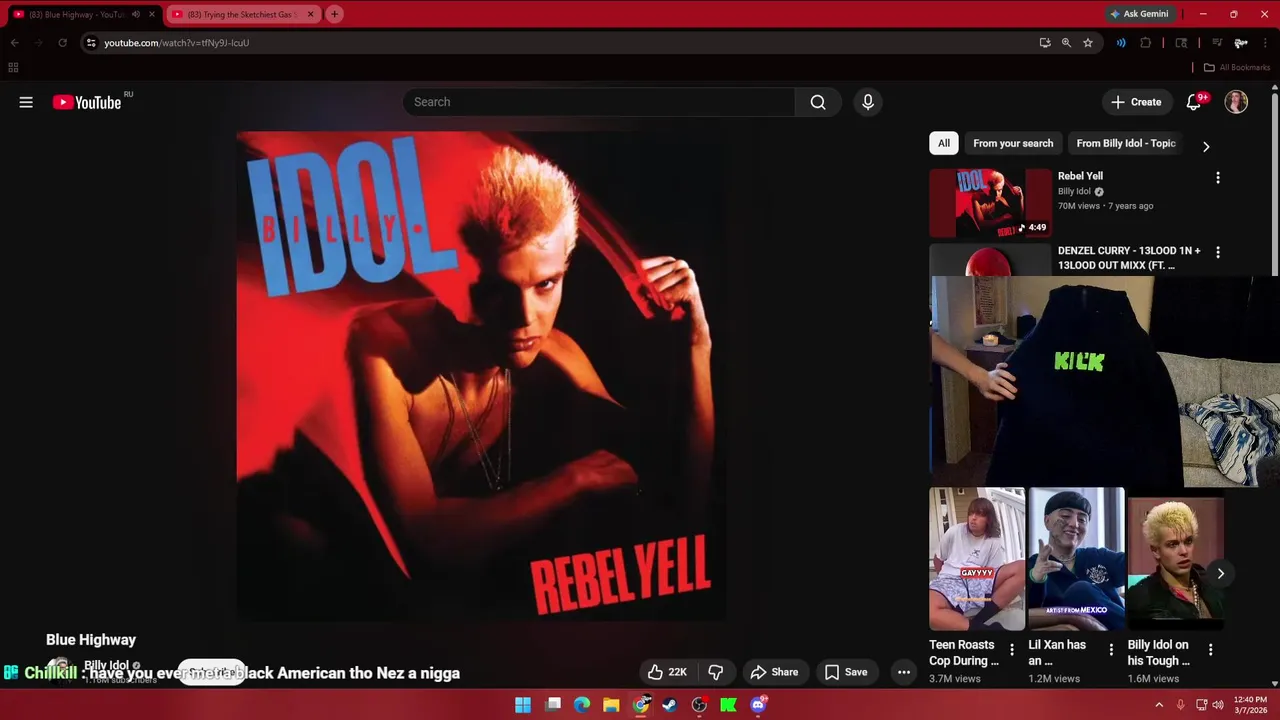1280x720 pixels.
Task: Open options for Billy Idol short
Action: tap(1210, 650)
